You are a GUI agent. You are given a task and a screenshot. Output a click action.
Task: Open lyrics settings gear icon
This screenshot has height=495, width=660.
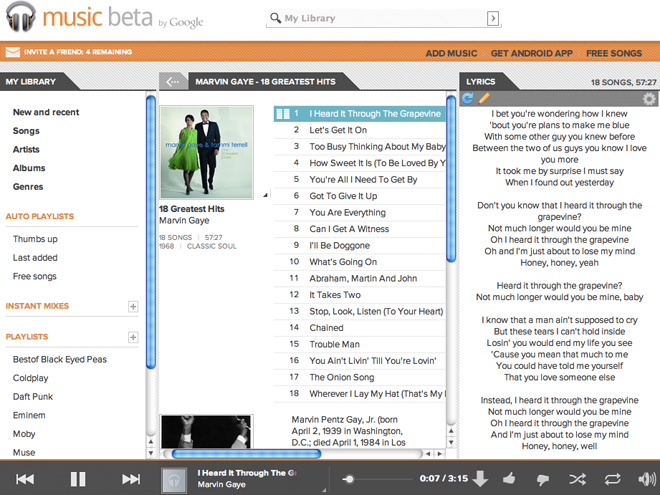point(649,98)
